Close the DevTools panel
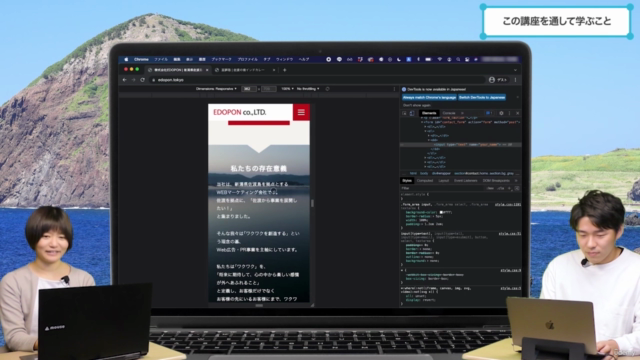This screenshot has width=640, height=360. pyautogui.click(x=517, y=113)
